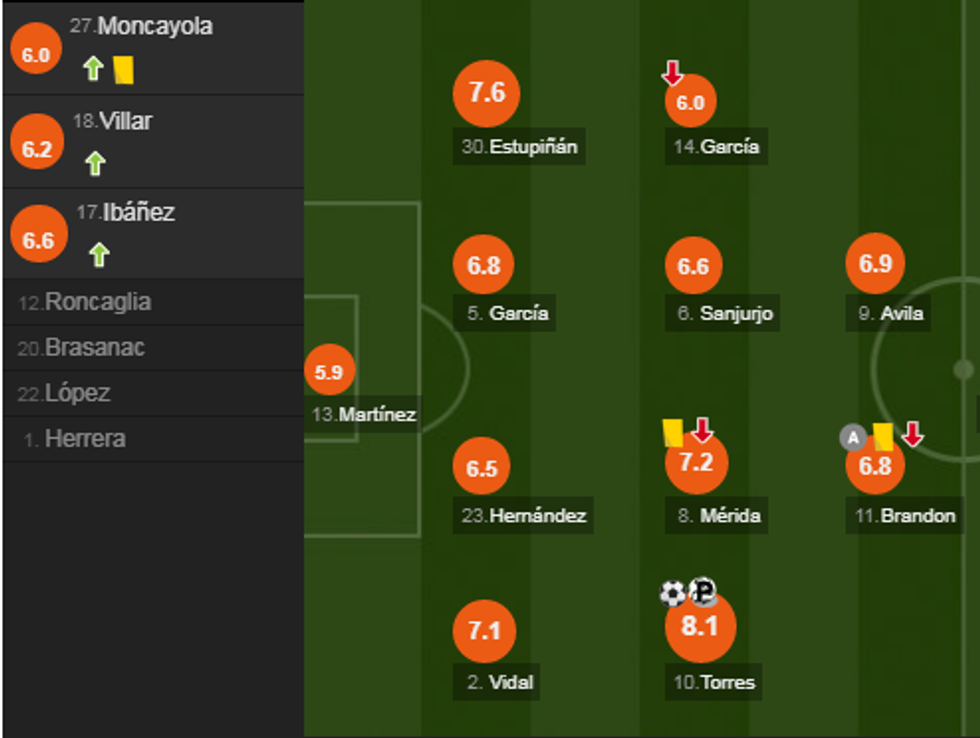This screenshot has height=738, width=980.
Task: Click Moncayola's yellow card icon
Action: [x=124, y=69]
